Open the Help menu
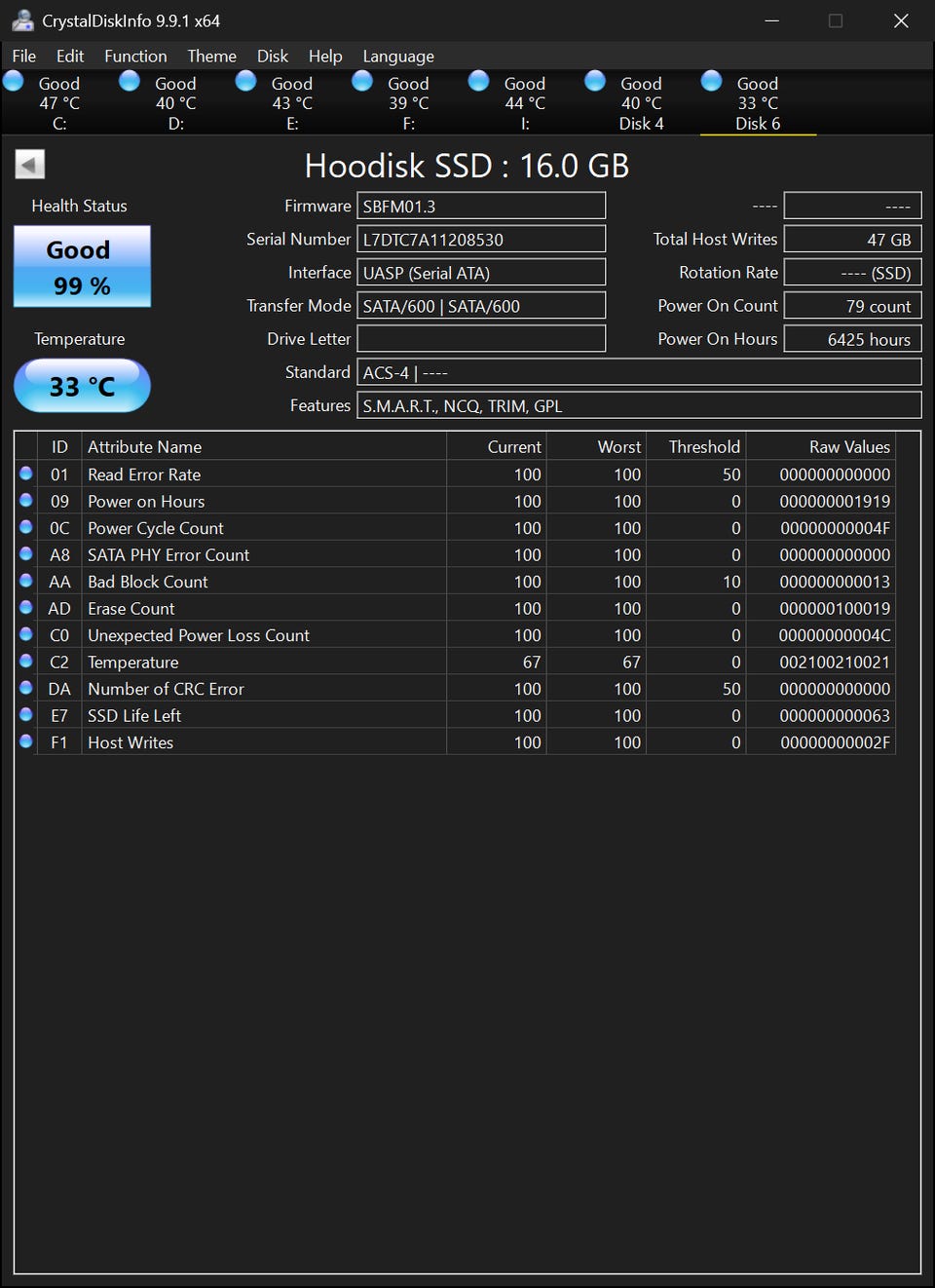Image resolution: width=935 pixels, height=1288 pixels. [x=325, y=57]
